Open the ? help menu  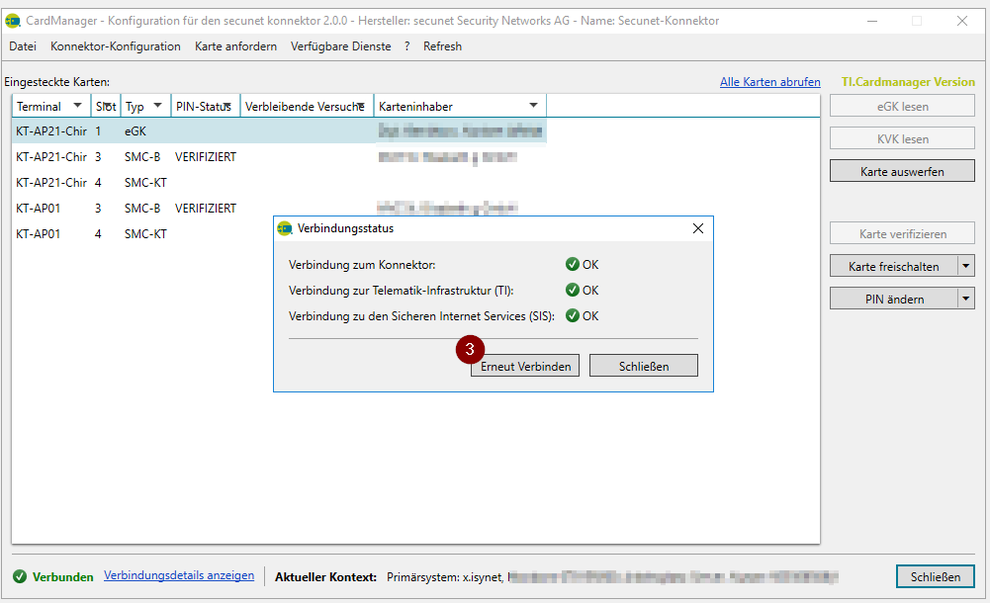click(407, 46)
